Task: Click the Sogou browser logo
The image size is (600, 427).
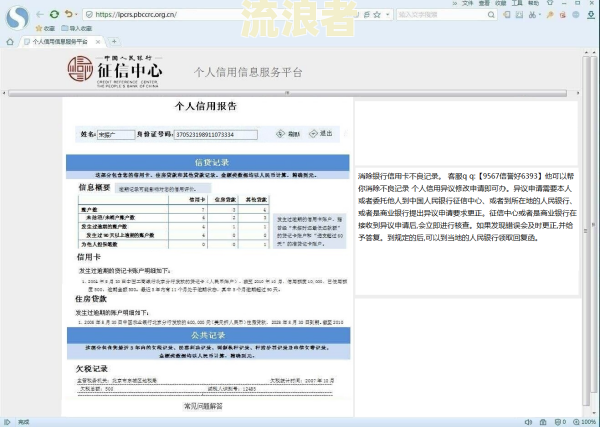Action: pyautogui.click(x=17, y=17)
